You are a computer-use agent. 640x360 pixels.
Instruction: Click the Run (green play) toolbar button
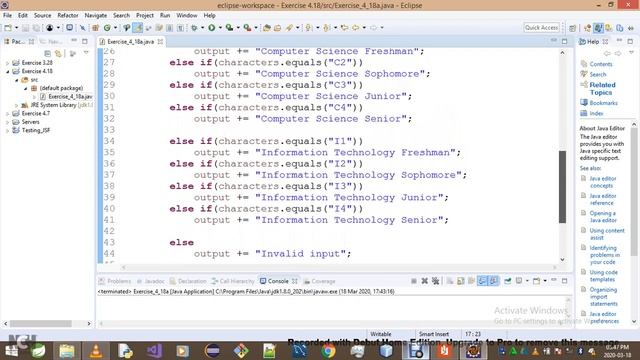click(x=211, y=28)
